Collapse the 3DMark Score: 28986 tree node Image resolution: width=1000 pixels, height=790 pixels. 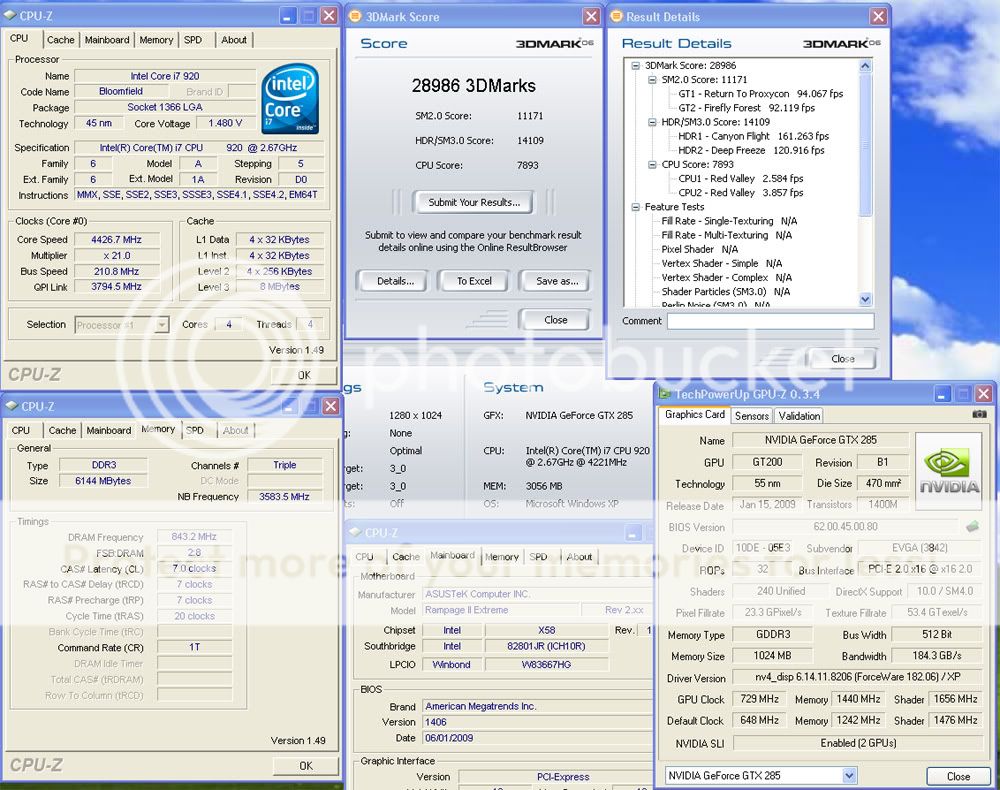(635, 66)
